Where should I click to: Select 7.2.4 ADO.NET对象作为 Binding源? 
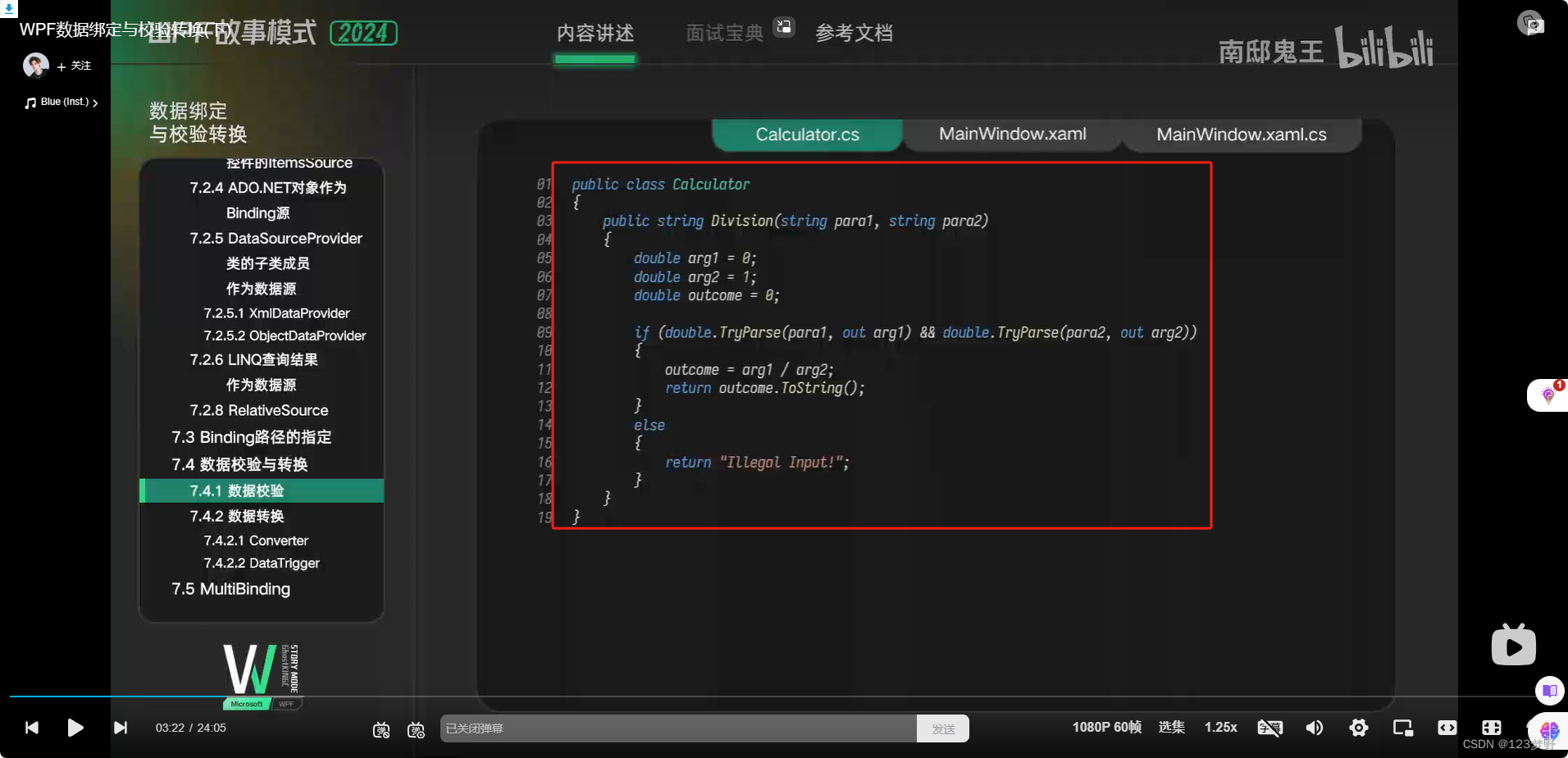pos(268,200)
